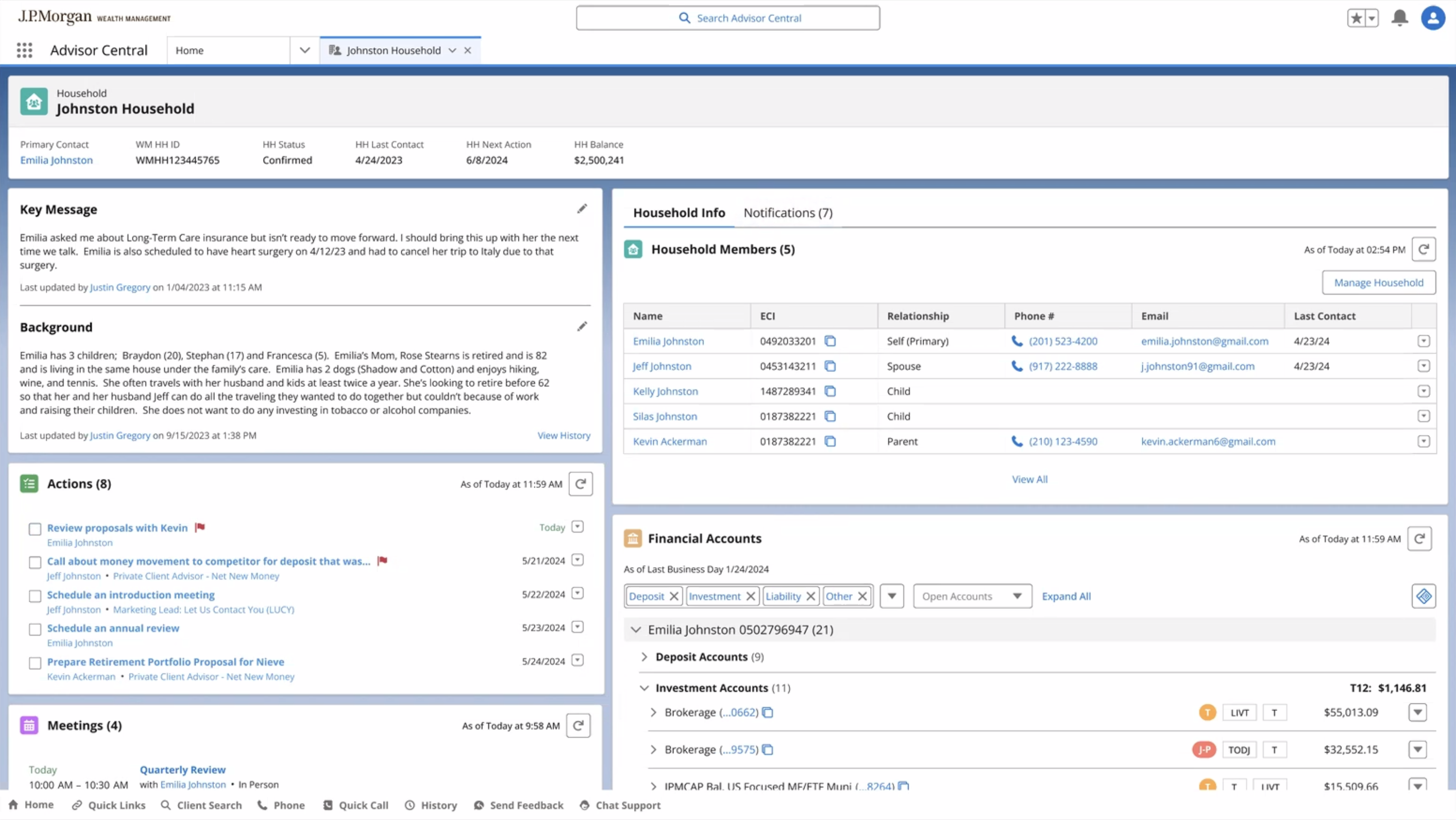Open the user profile avatar

coord(1433,18)
